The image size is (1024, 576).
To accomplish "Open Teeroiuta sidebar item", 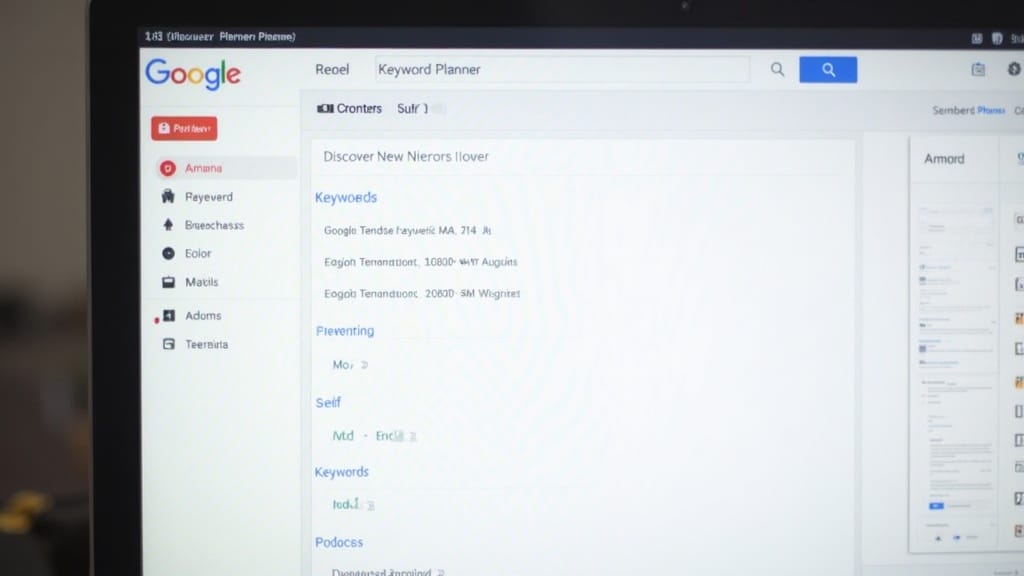I will click(206, 344).
